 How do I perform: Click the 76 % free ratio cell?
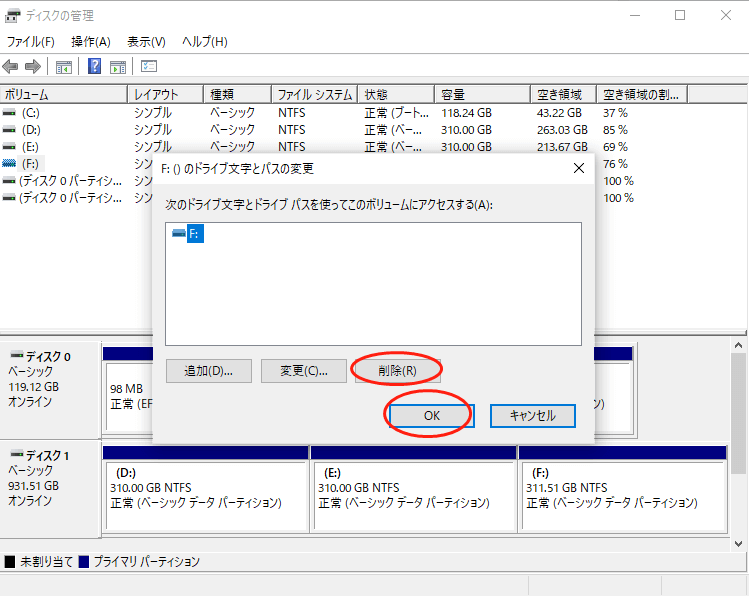point(615,164)
